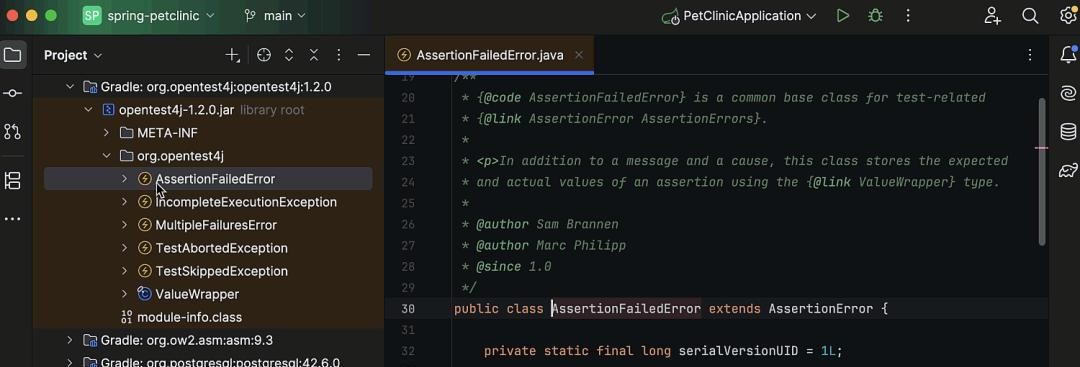Expand ValueWrapper class node

[x=125, y=294]
